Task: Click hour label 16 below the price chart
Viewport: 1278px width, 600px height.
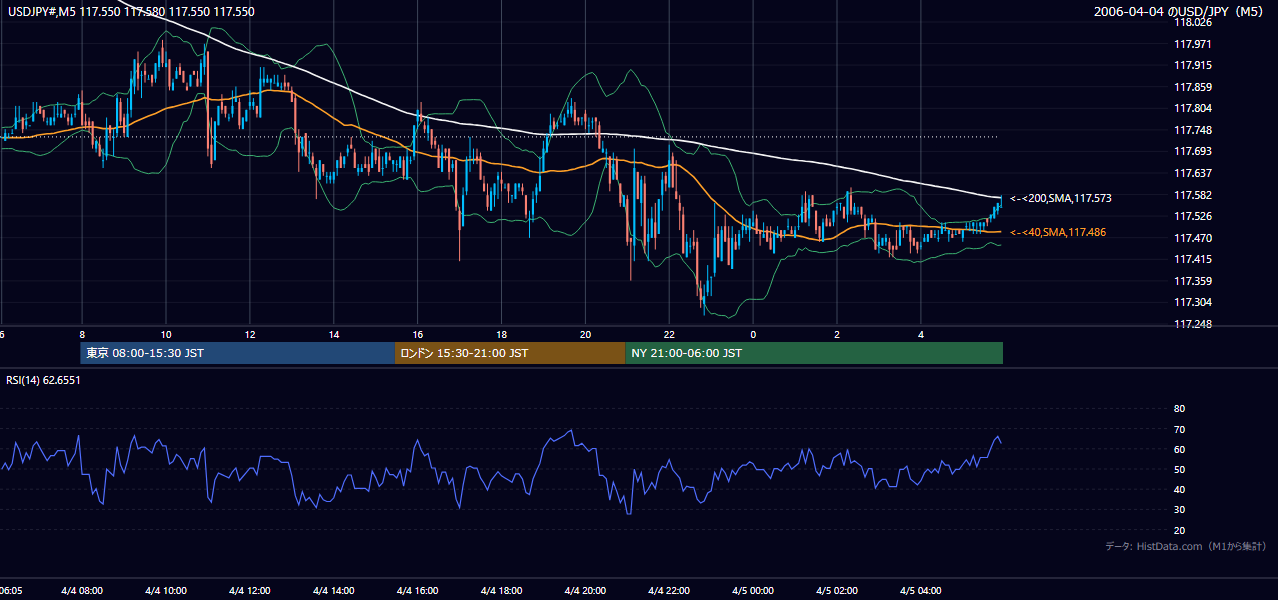Action: [418, 334]
